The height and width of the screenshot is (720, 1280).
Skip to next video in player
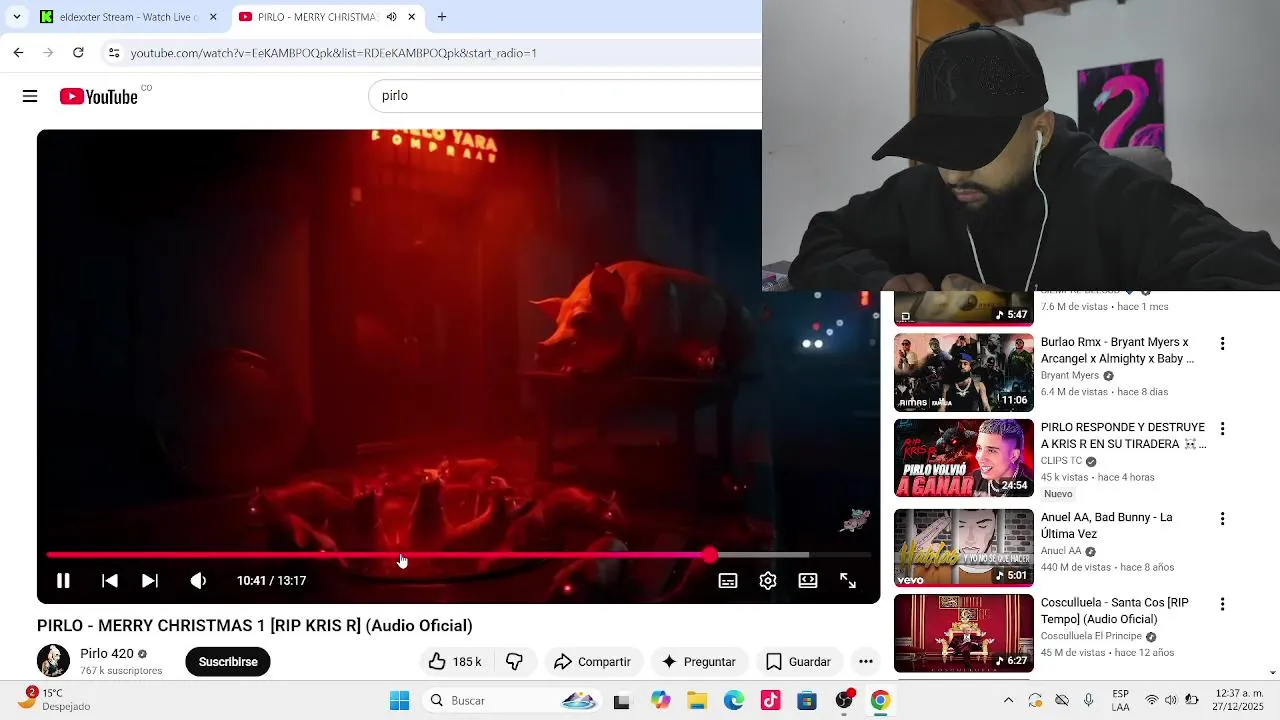149,581
